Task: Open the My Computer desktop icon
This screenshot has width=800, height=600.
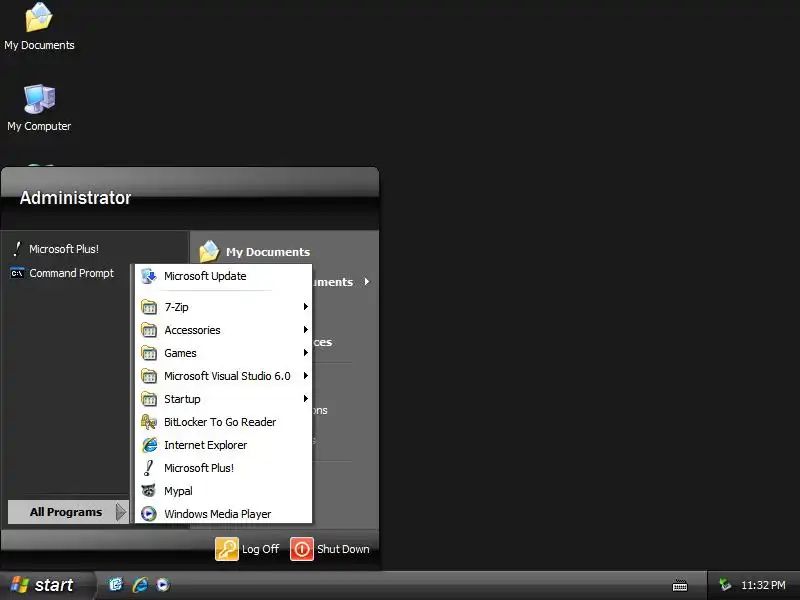Action: 39,108
